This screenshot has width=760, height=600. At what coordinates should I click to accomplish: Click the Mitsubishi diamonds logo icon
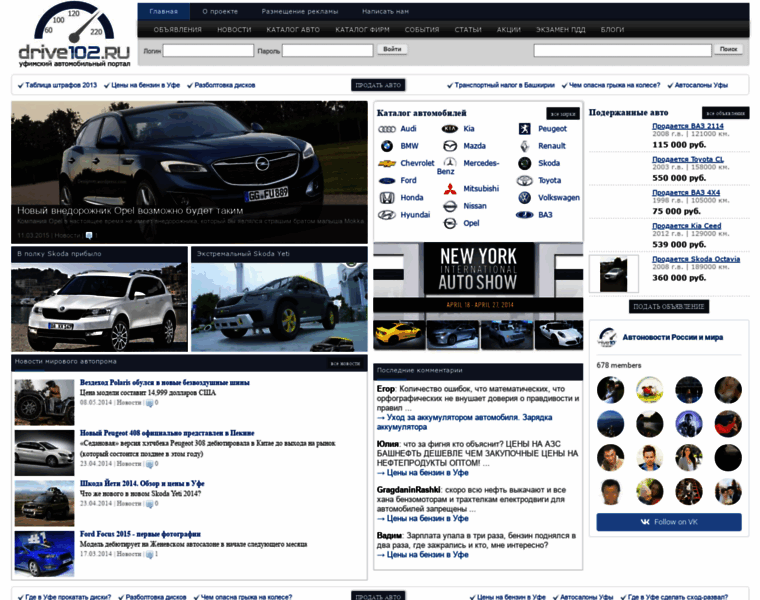pos(450,189)
